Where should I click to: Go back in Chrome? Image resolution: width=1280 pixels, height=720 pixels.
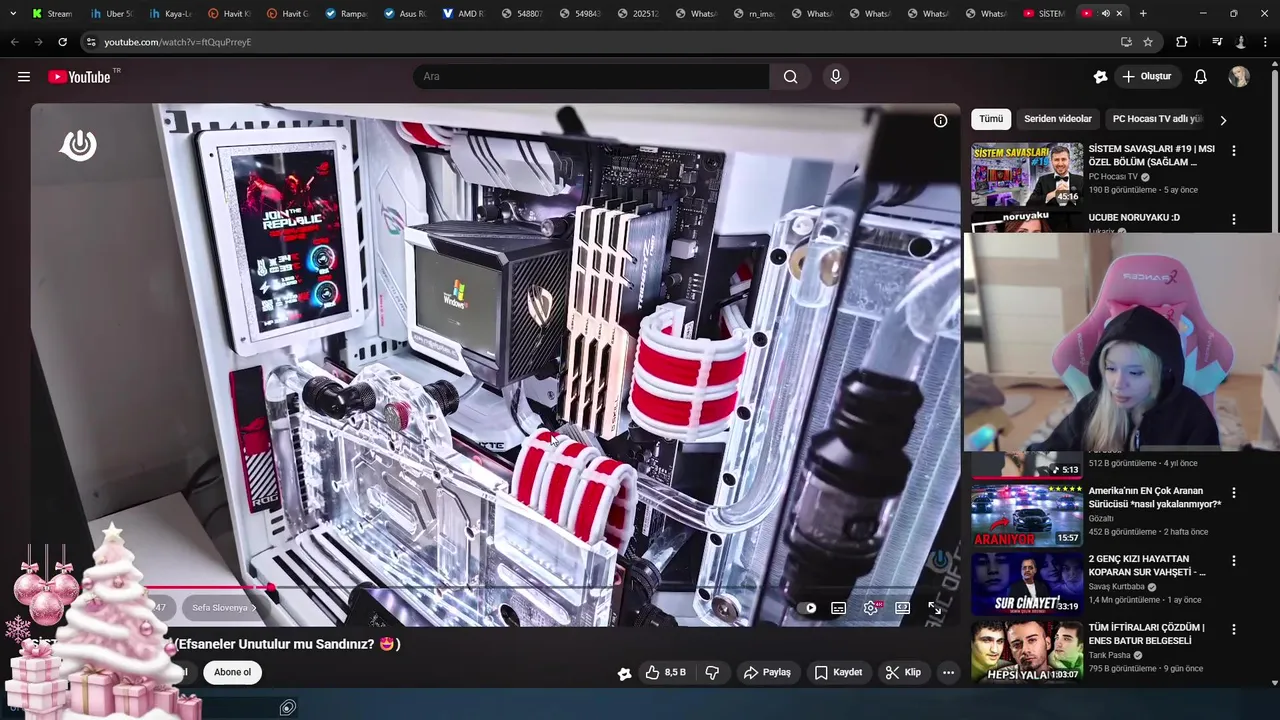coord(14,42)
